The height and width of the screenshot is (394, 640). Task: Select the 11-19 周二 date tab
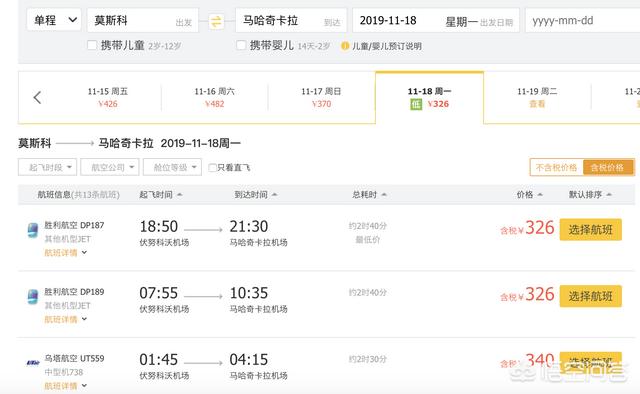(537, 98)
